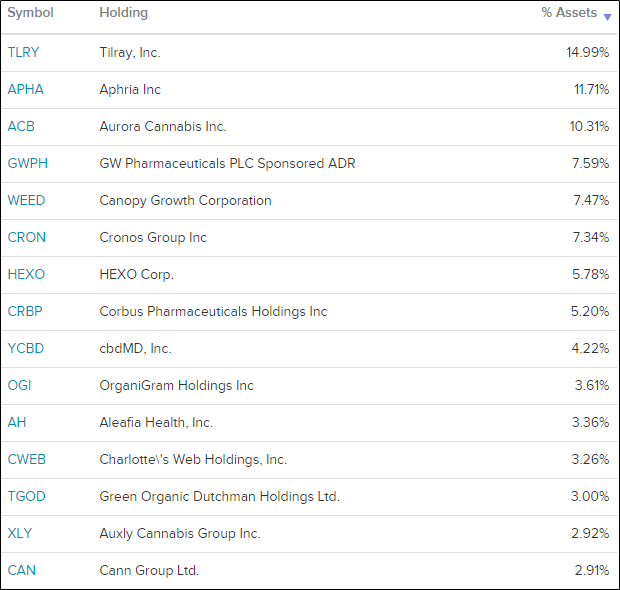620x590 pixels.
Task: Open the HEXO ticker link
Action: point(26,274)
